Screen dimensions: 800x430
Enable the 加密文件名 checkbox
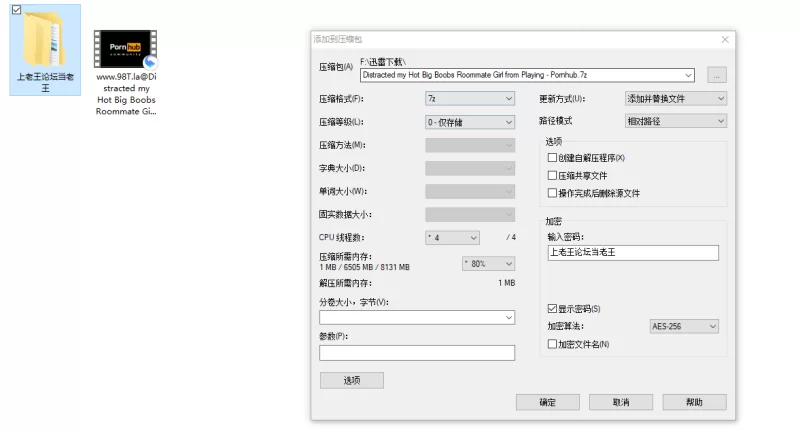click(552, 344)
